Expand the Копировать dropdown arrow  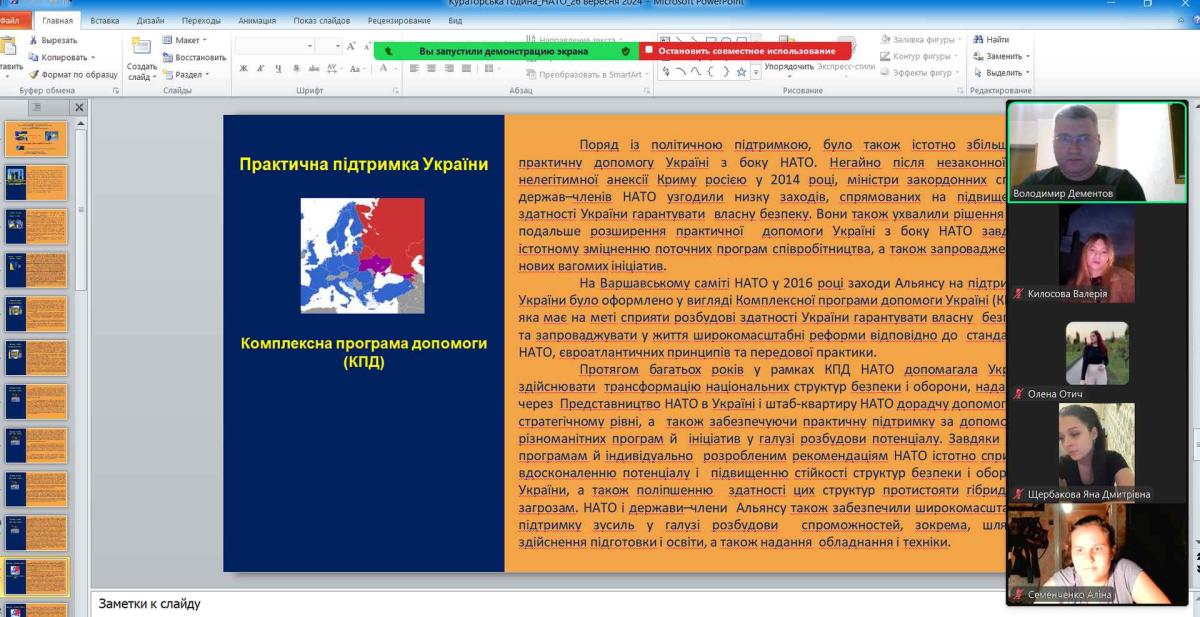point(92,58)
